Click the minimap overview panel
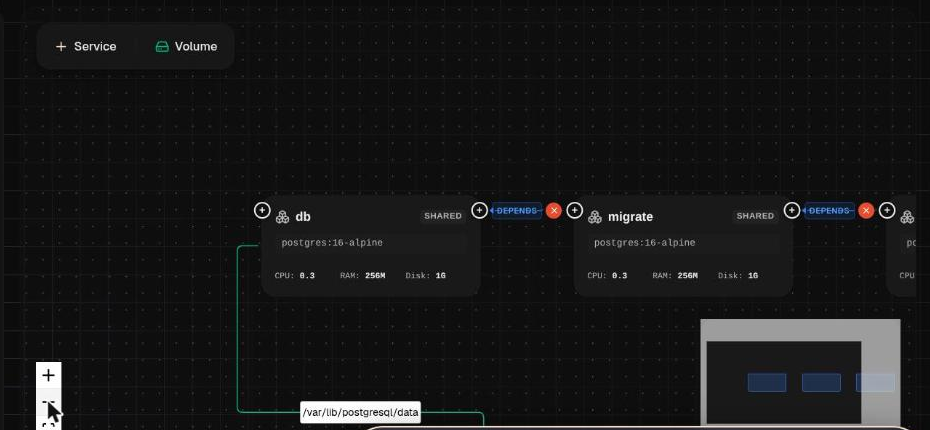Screen dimensions: 930x430 coord(800,371)
